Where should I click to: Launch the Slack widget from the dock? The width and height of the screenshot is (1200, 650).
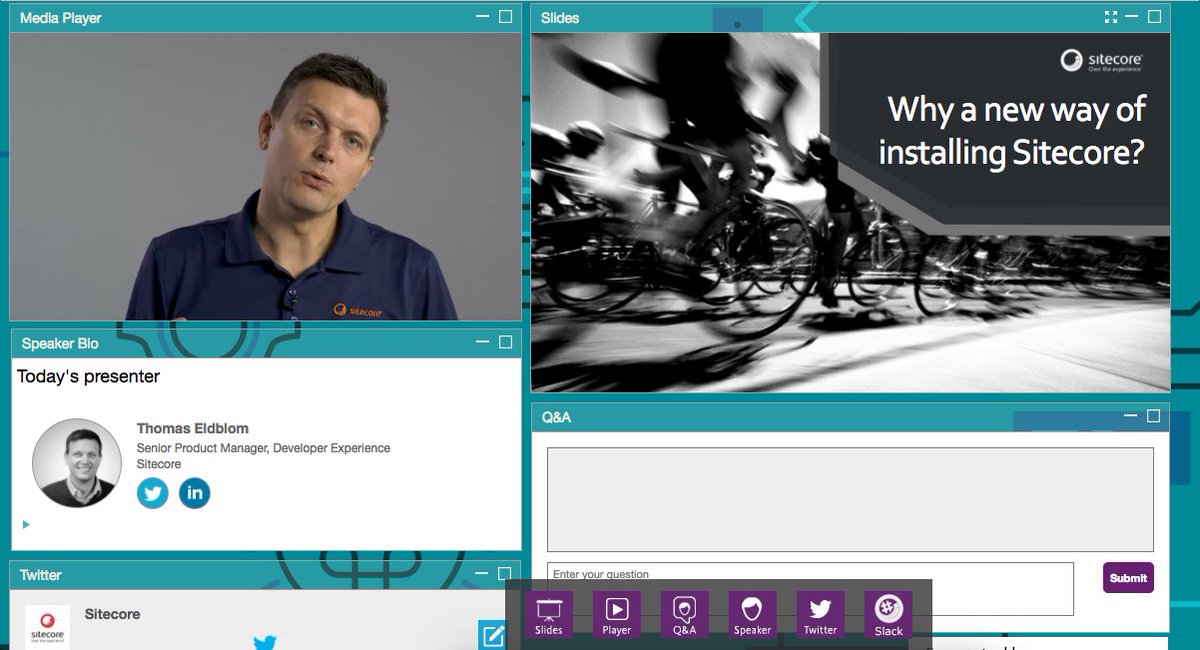887,612
